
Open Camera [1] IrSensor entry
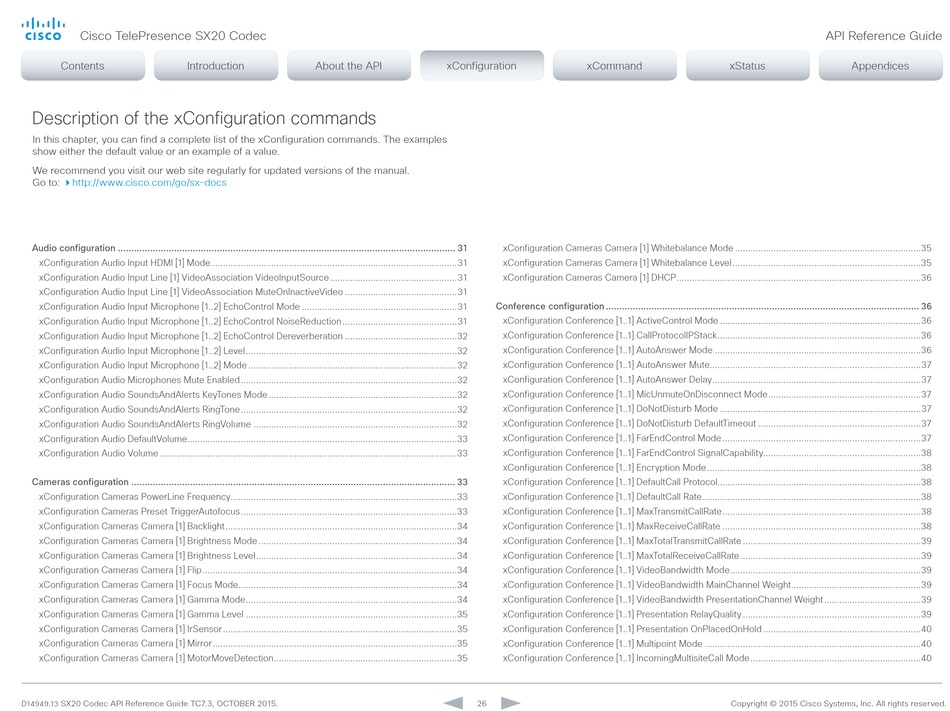pyautogui.click(x=253, y=629)
